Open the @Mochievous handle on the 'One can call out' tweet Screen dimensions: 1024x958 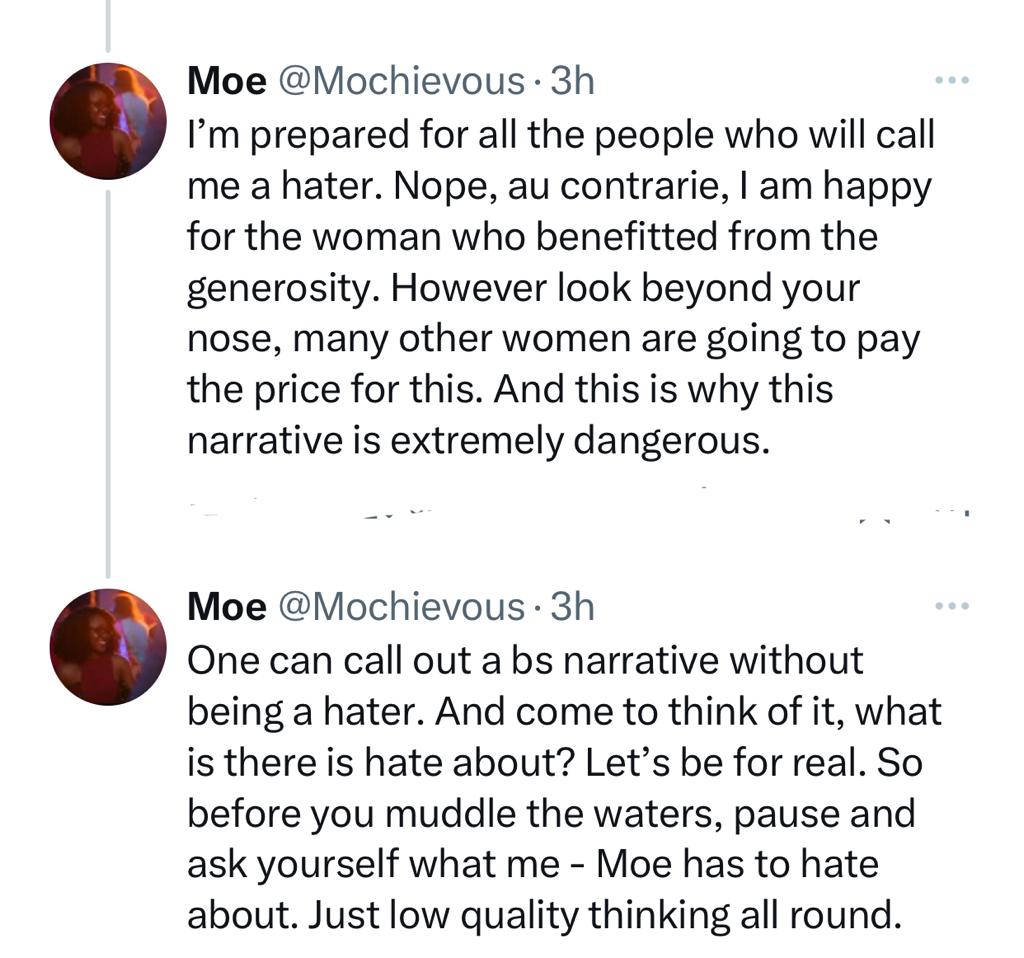point(402,607)
